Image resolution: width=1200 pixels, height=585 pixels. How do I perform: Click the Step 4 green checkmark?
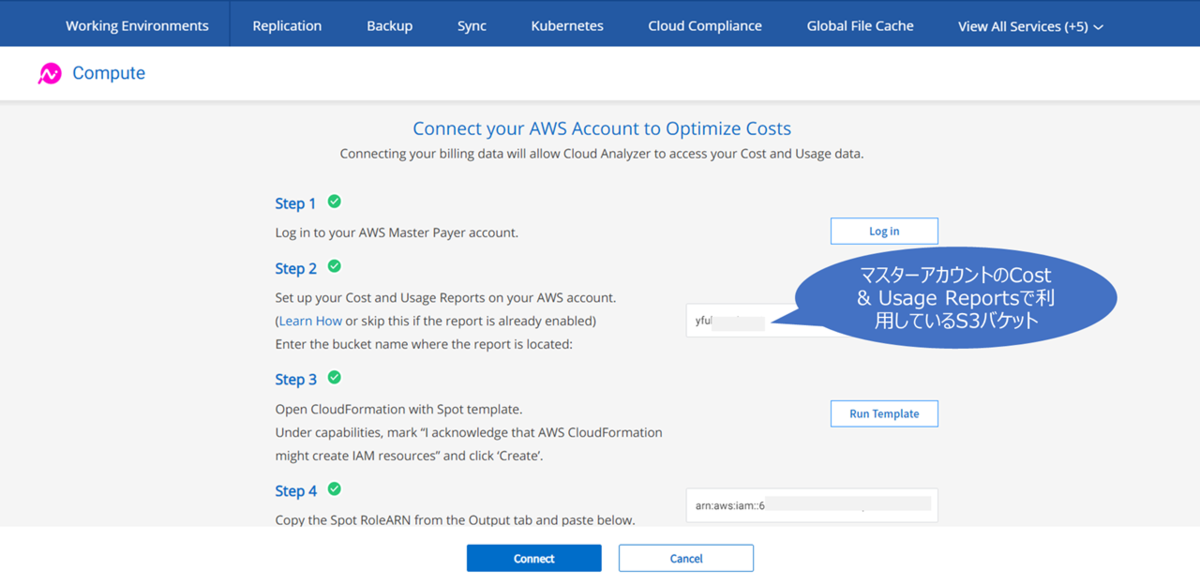334,490
